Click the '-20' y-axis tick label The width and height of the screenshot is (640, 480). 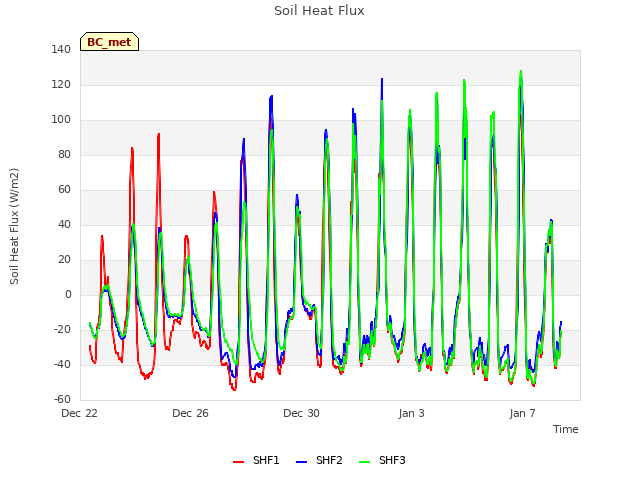62,329
